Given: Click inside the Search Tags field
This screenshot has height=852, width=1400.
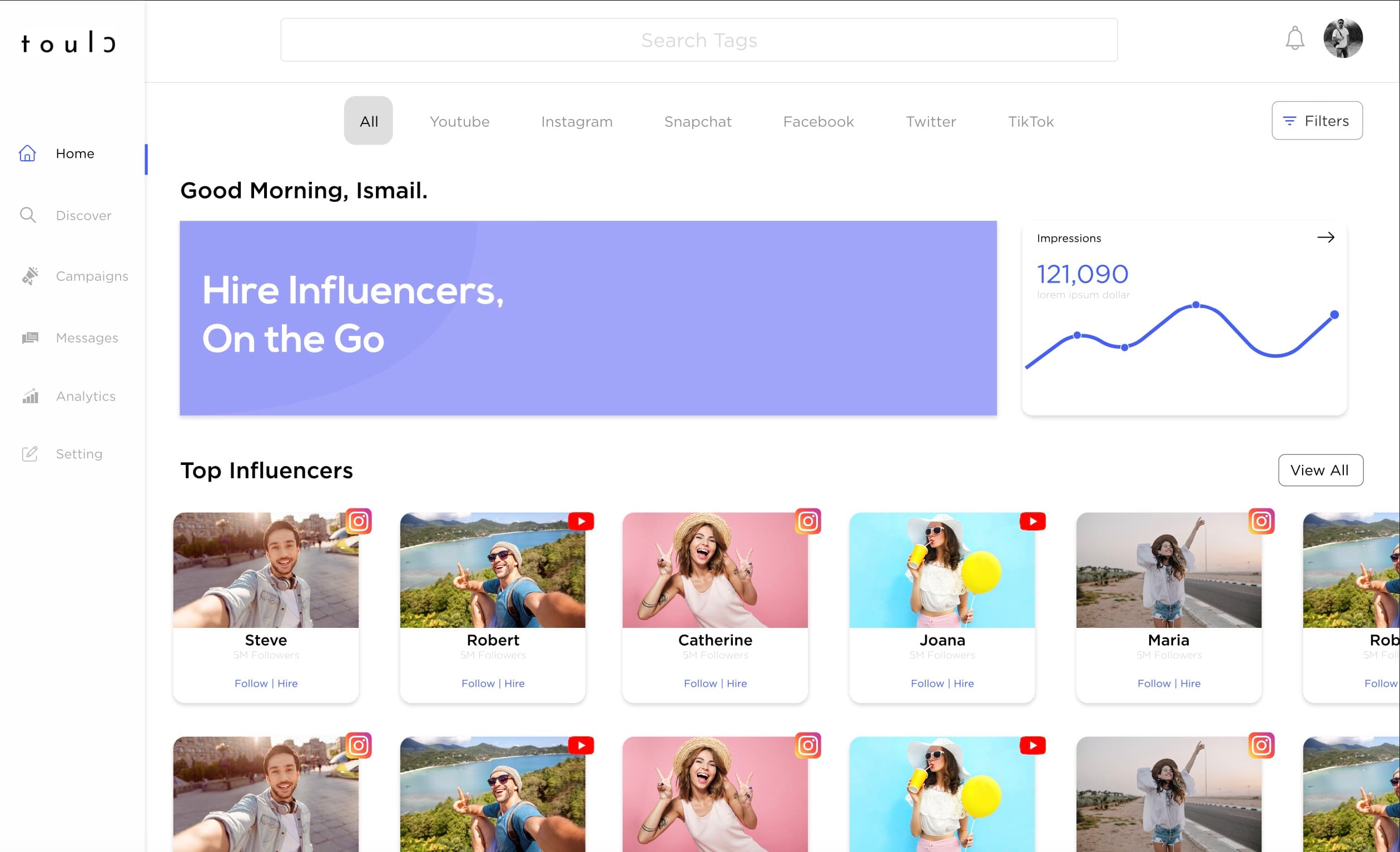Looking at the screenshot, I should (699, 40).
